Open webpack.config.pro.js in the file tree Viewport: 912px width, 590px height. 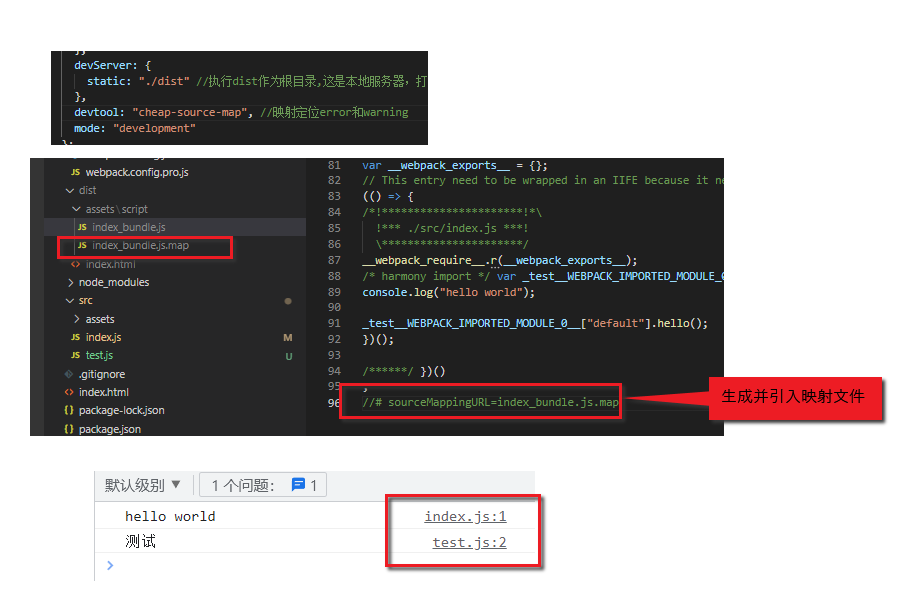coord(137,172)
